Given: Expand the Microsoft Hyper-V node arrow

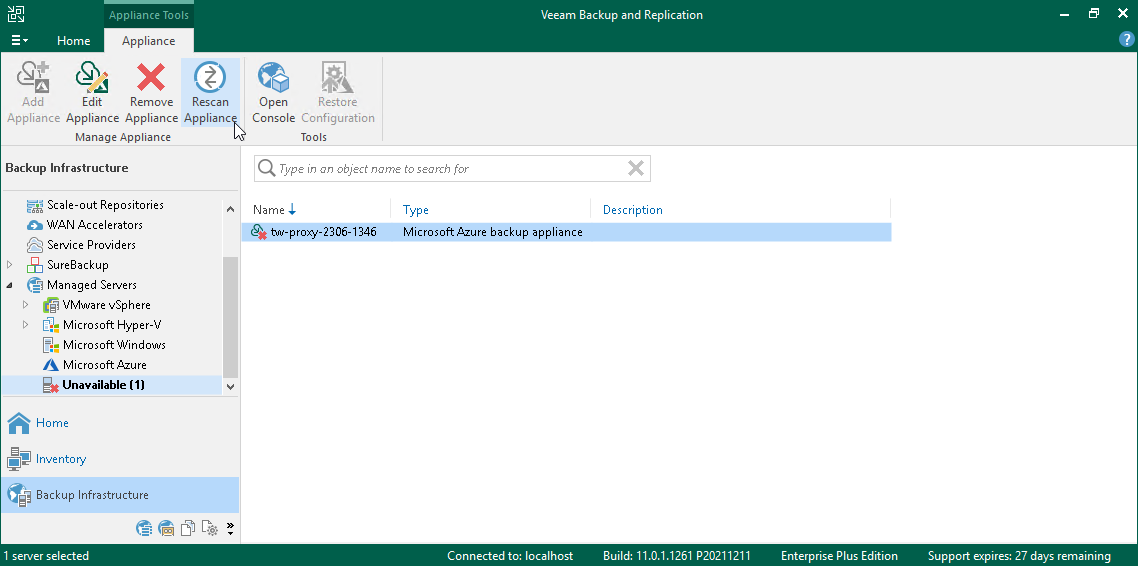Looking at the screenshot, I should 25,325.
